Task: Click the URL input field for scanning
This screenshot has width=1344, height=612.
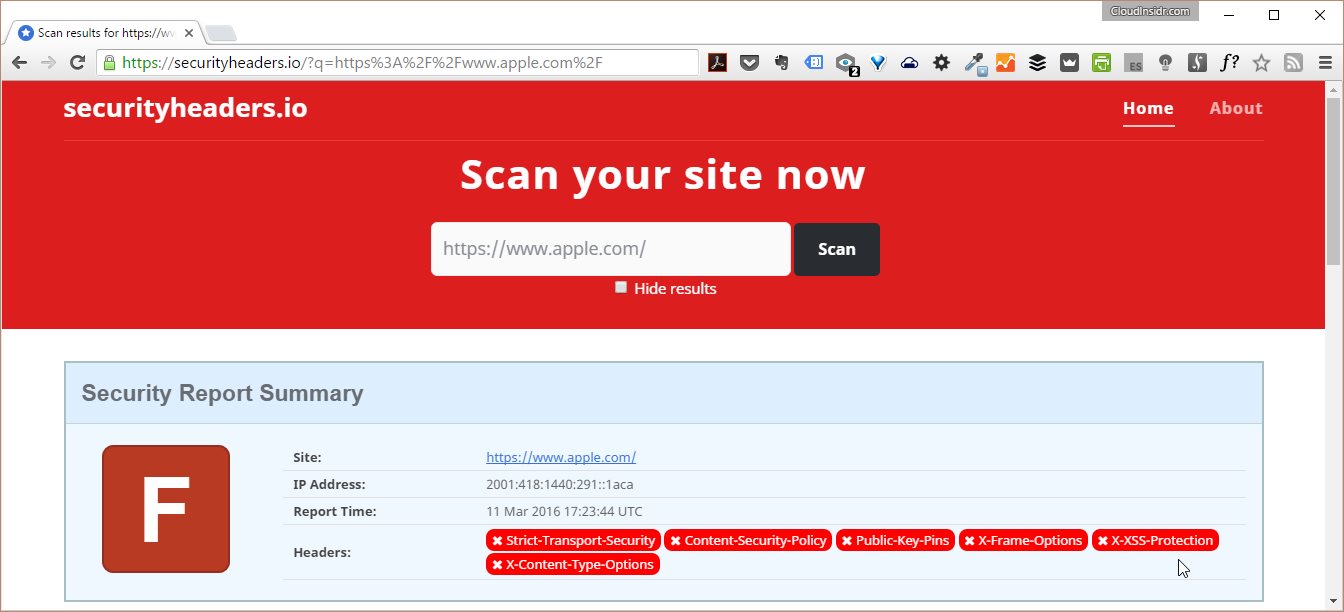Action: coord(610,249)
